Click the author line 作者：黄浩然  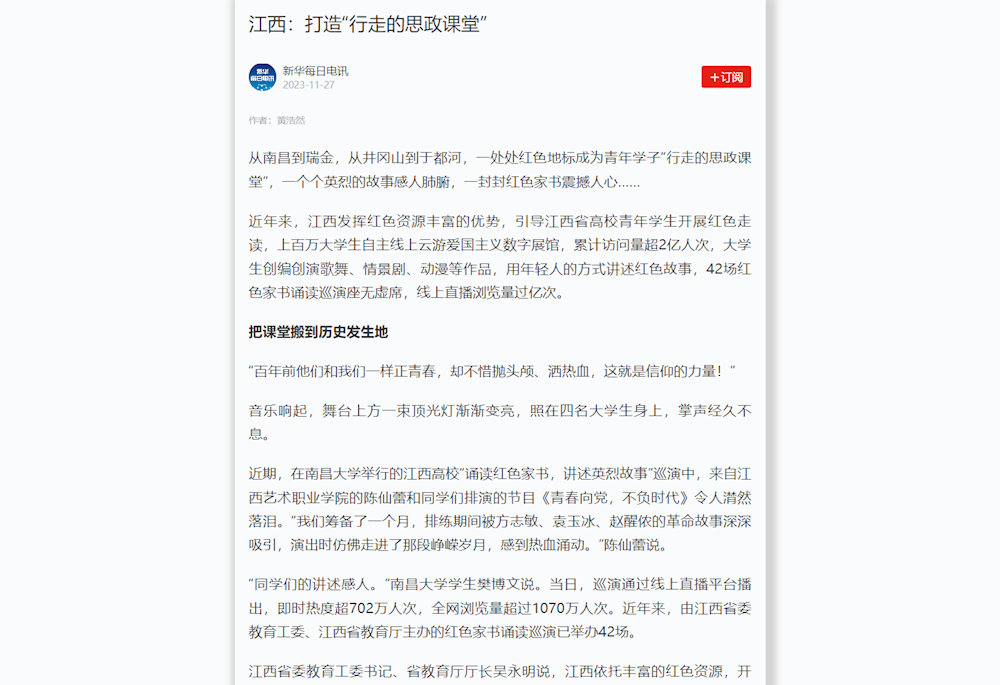277,120
